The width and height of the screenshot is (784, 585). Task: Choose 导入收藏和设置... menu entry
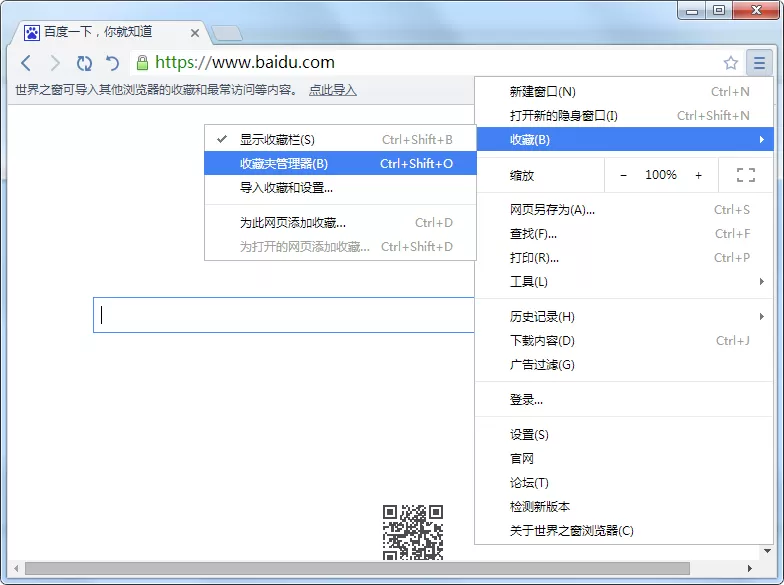(x=340, y=188)
